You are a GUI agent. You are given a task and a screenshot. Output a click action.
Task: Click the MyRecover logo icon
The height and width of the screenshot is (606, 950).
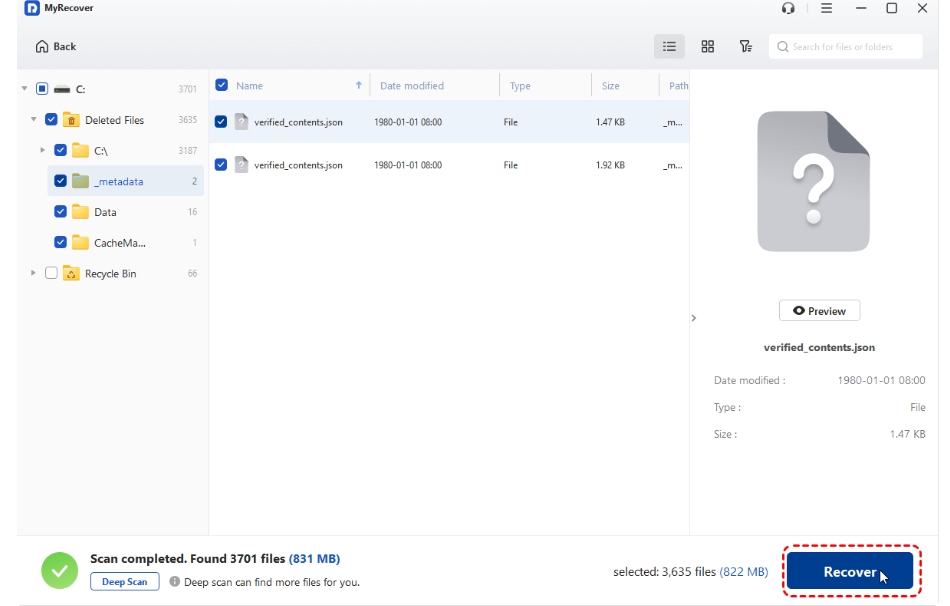pos(32,8)
